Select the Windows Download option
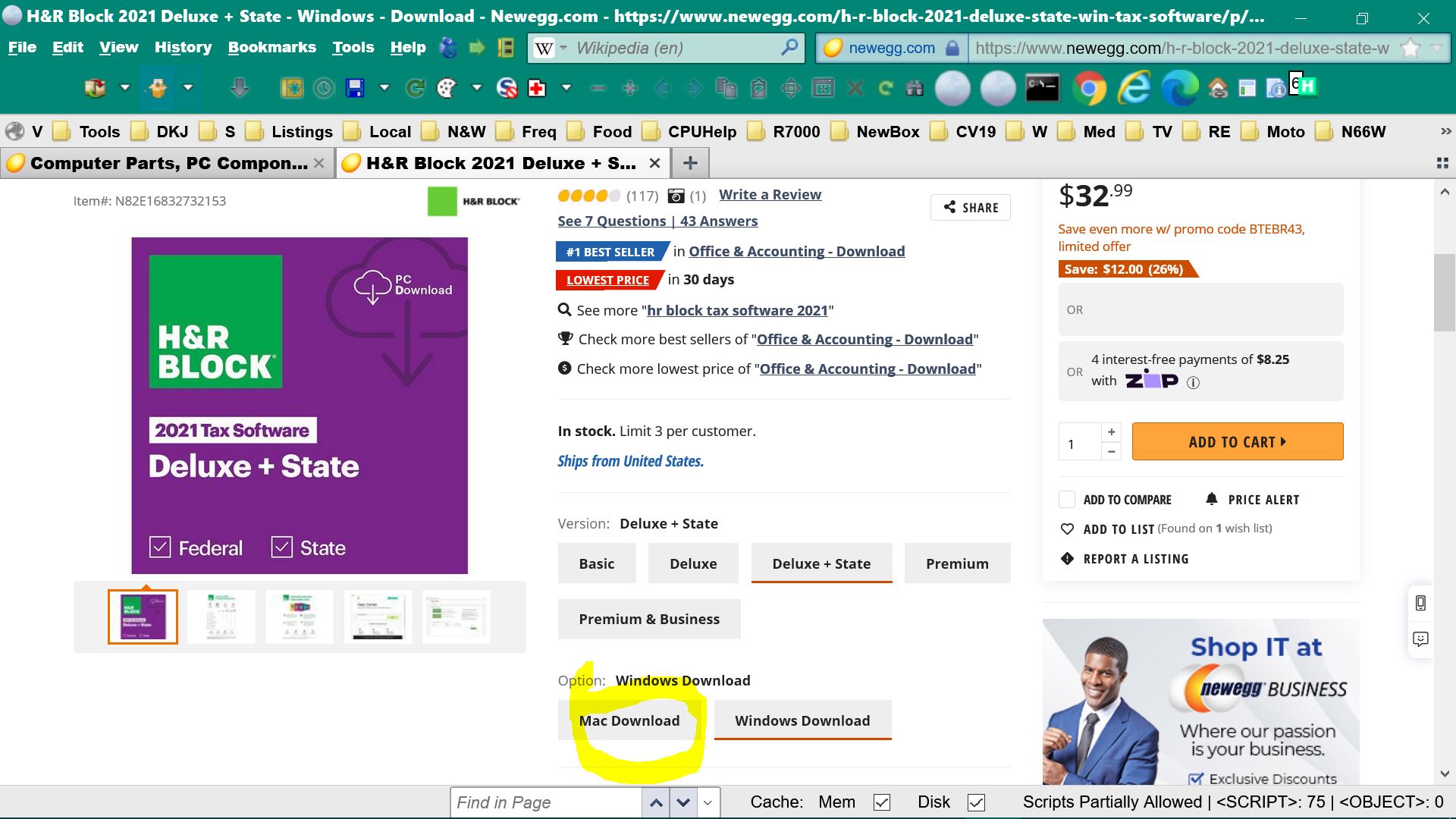Image resolution: width=1456 pixels, height=819 pixels. pyautogui.click(x=802, y=720)
